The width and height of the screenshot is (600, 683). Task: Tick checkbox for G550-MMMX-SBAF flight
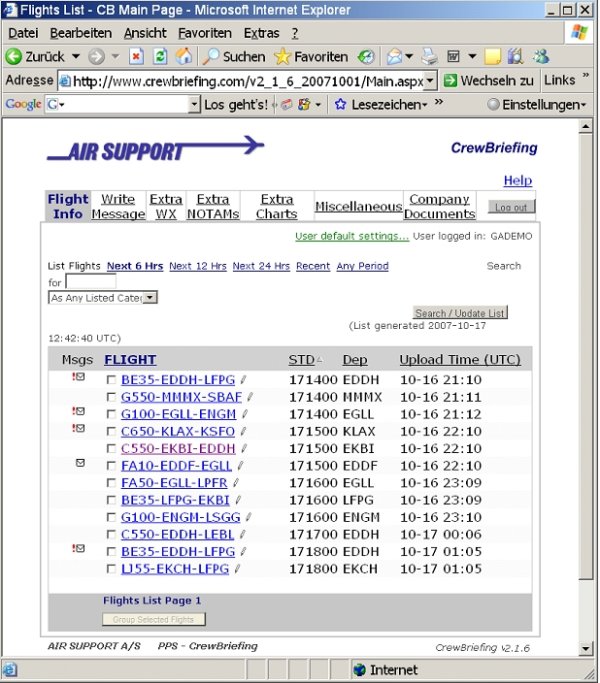click(x=112, y=397)
